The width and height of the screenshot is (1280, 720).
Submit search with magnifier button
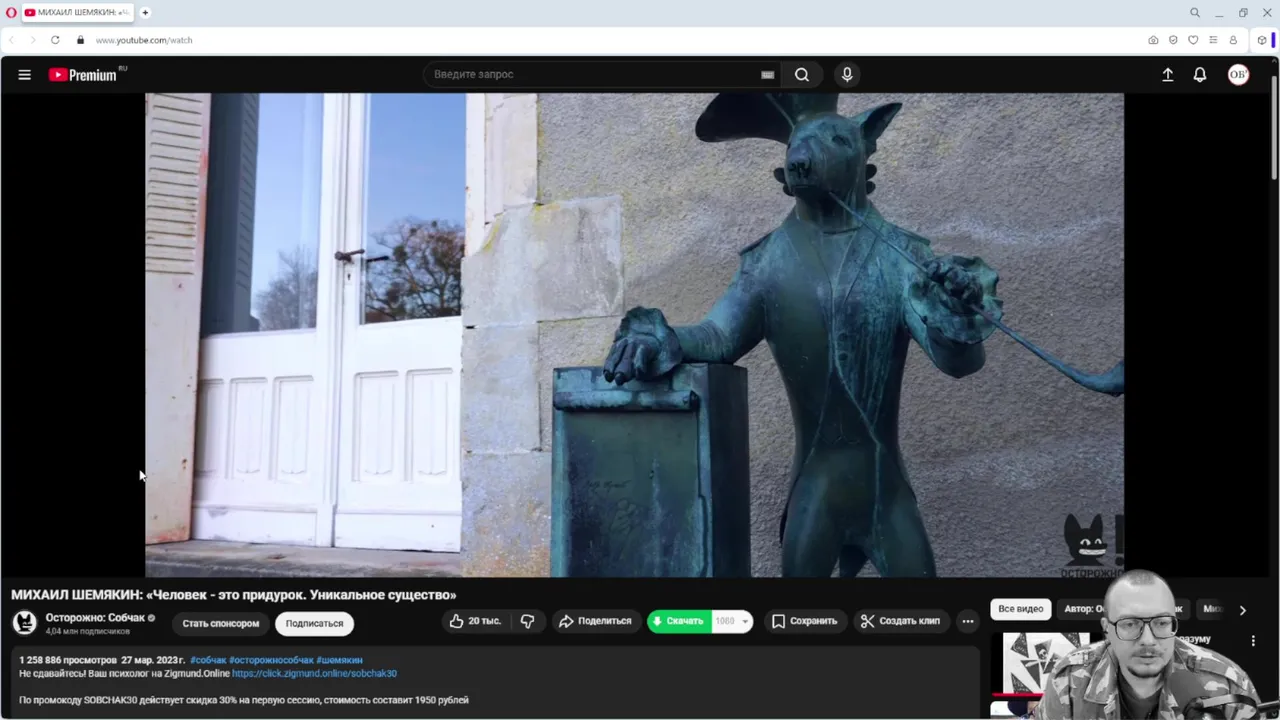click(802, 75)
